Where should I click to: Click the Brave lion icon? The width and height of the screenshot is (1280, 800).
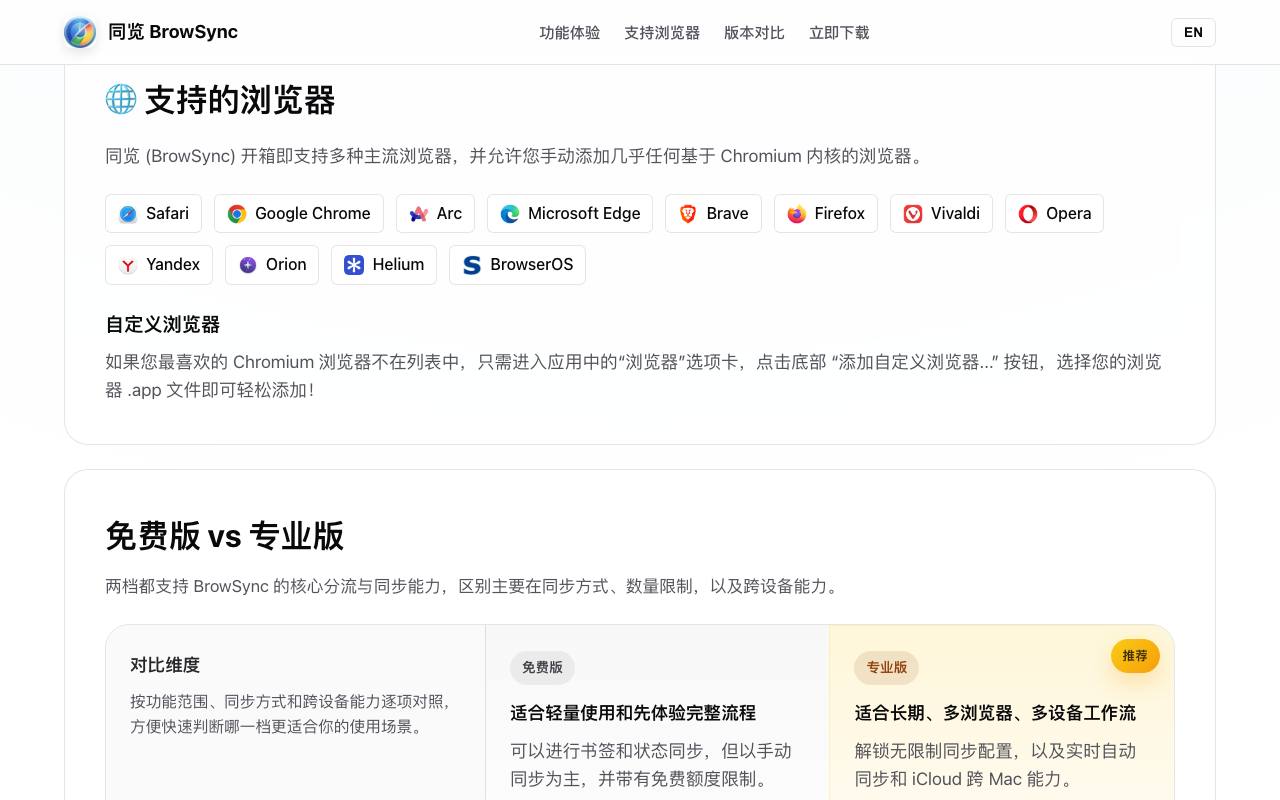(688, 214)
